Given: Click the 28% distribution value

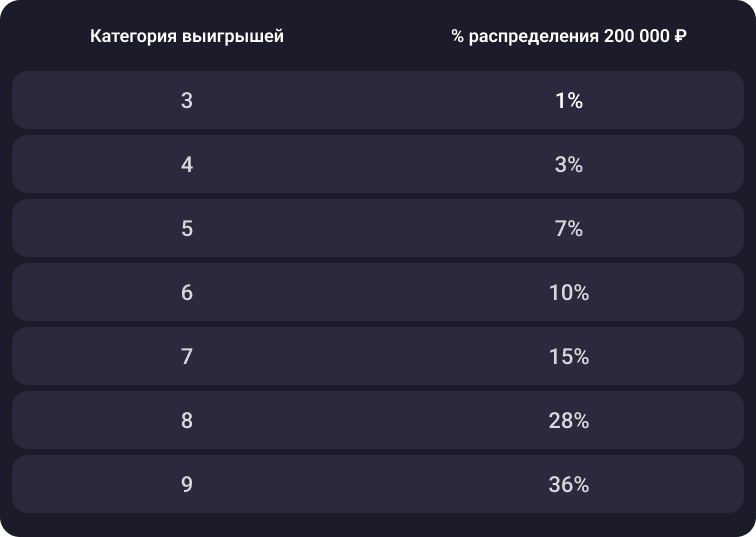Looking at the screenshot, I should [x=568, y=421].
